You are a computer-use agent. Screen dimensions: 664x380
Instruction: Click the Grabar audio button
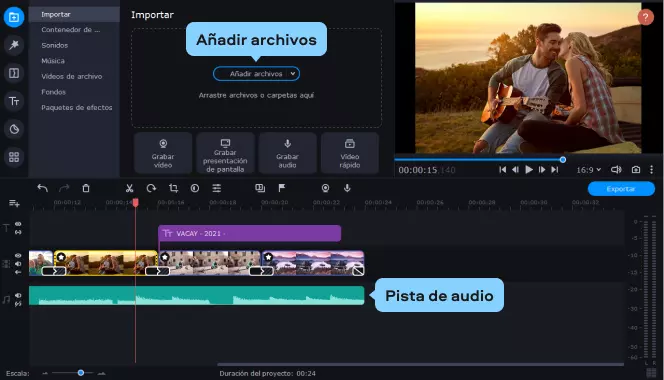[x=288, y=153]
